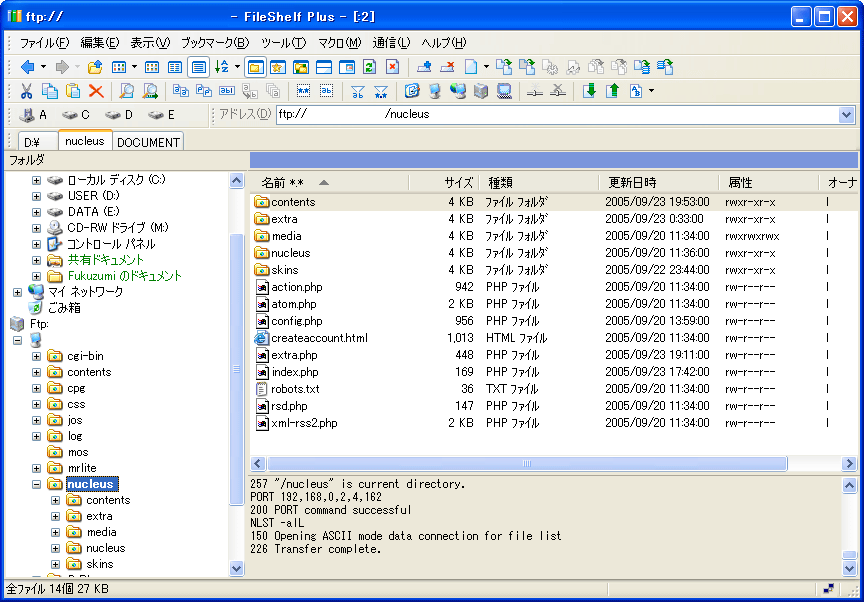Toggle the folder tree pane icon
The height and width of the screenshot is (602, 864).
point(255,67)
